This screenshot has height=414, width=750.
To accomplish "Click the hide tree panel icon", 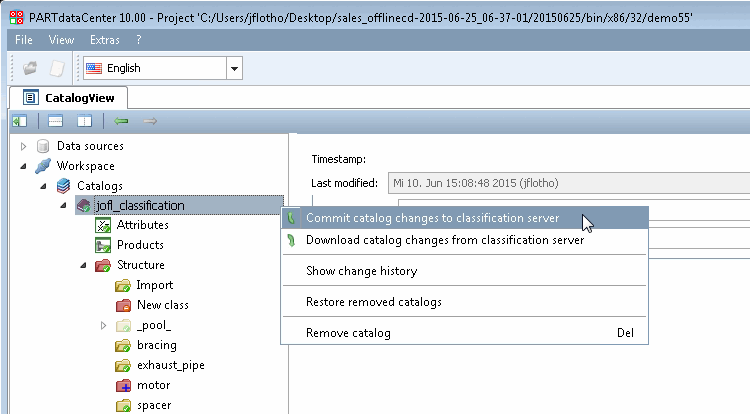I will click(x=20, y=121).
